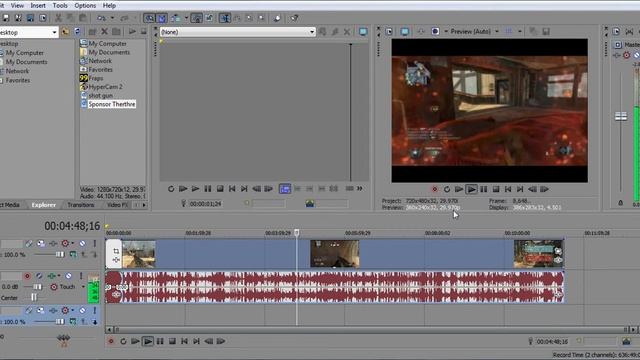Click the Delete X icon in Explorer toolbar

(x=104, y=31)
